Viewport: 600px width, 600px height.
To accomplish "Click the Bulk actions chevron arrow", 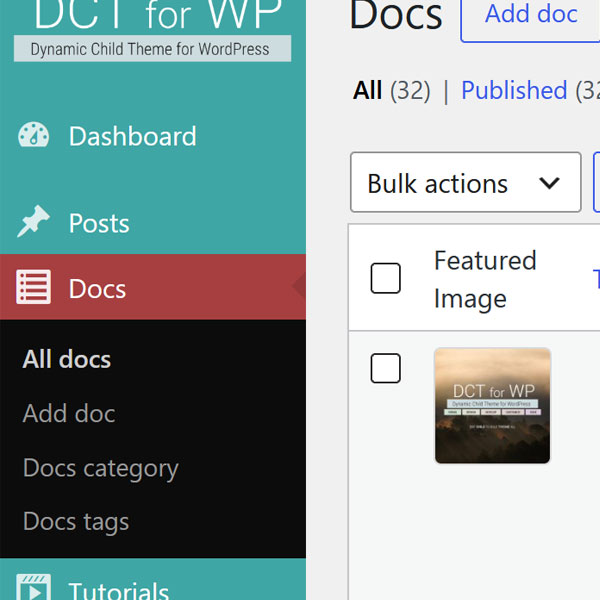I will [x=549, y=183].
